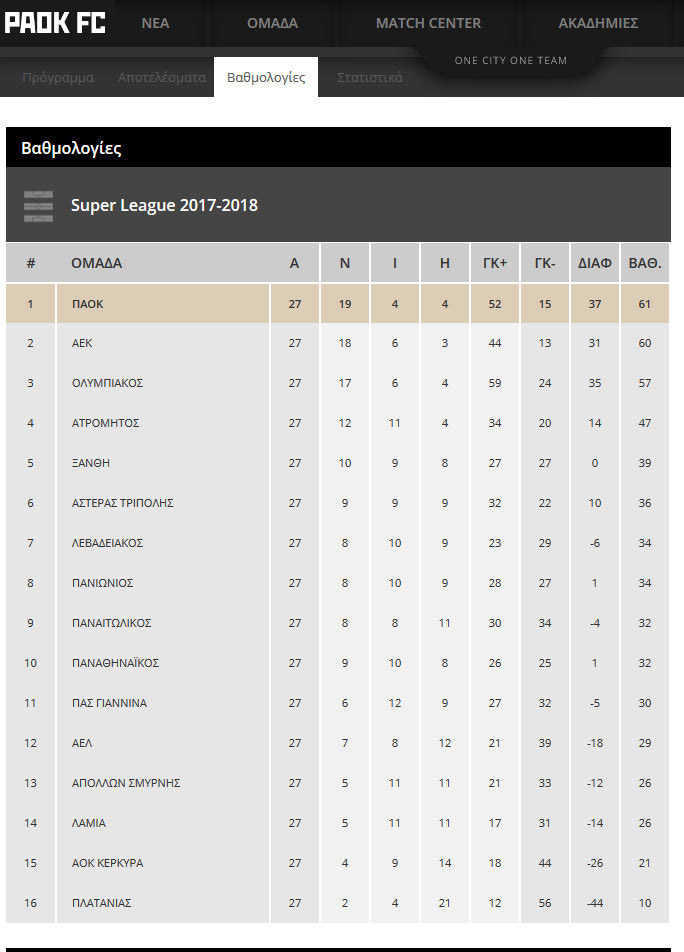
Task: Open the ΑΚΑΔΗΜΙΕΣ menu
Action: (598, 23)
